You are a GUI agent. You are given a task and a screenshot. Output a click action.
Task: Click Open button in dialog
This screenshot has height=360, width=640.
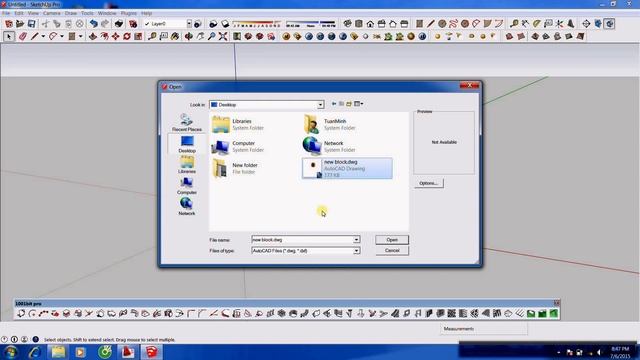(392, 240)
